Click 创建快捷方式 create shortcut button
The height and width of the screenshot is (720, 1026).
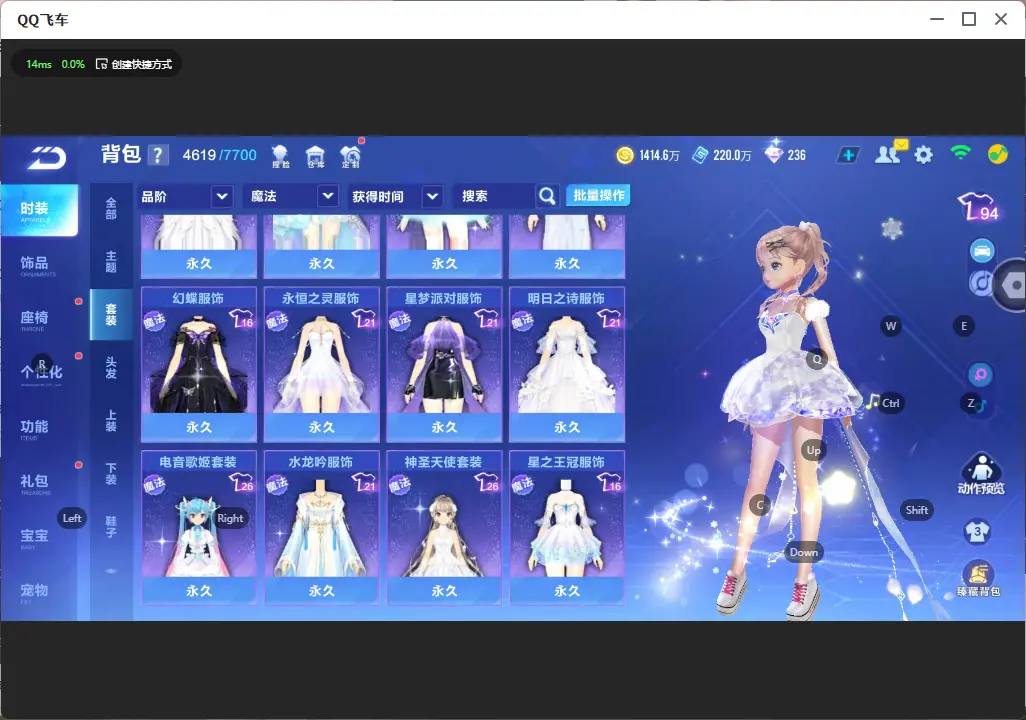(134, 64)
